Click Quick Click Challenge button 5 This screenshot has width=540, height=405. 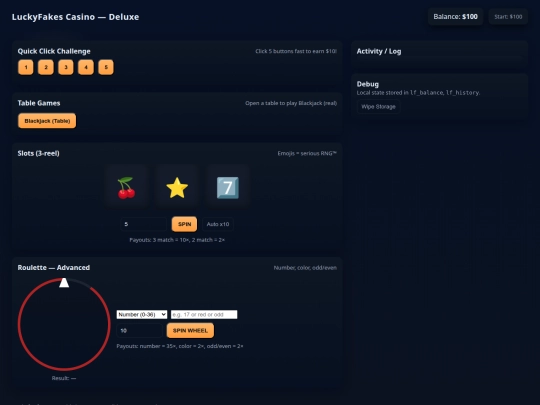coord(106,67)
